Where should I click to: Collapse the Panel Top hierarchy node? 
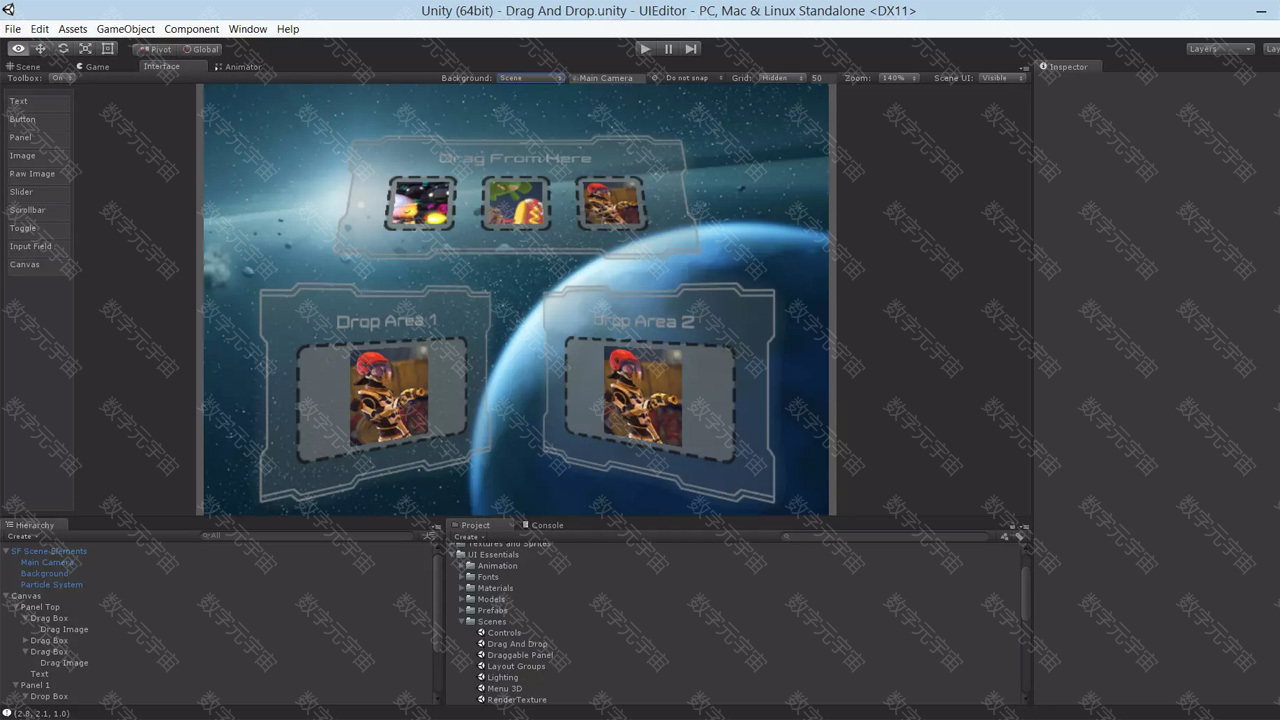(x=15, y=607)
